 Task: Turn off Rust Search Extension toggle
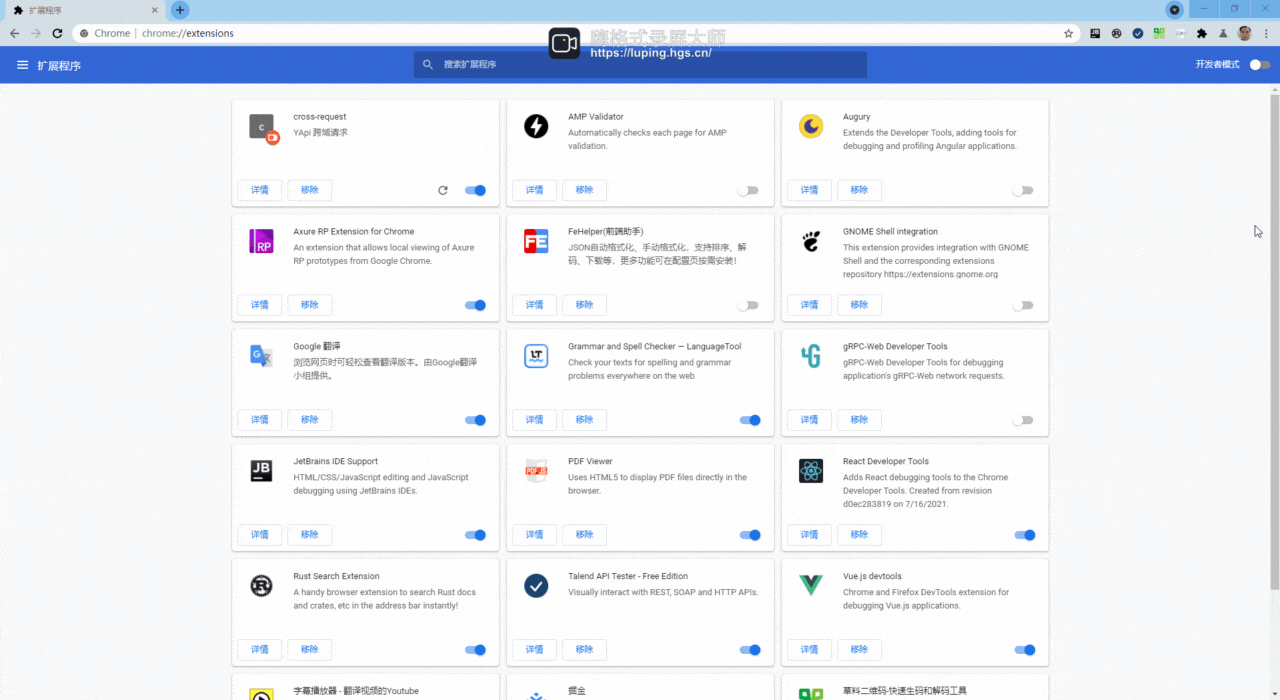[x=475, y=650]
